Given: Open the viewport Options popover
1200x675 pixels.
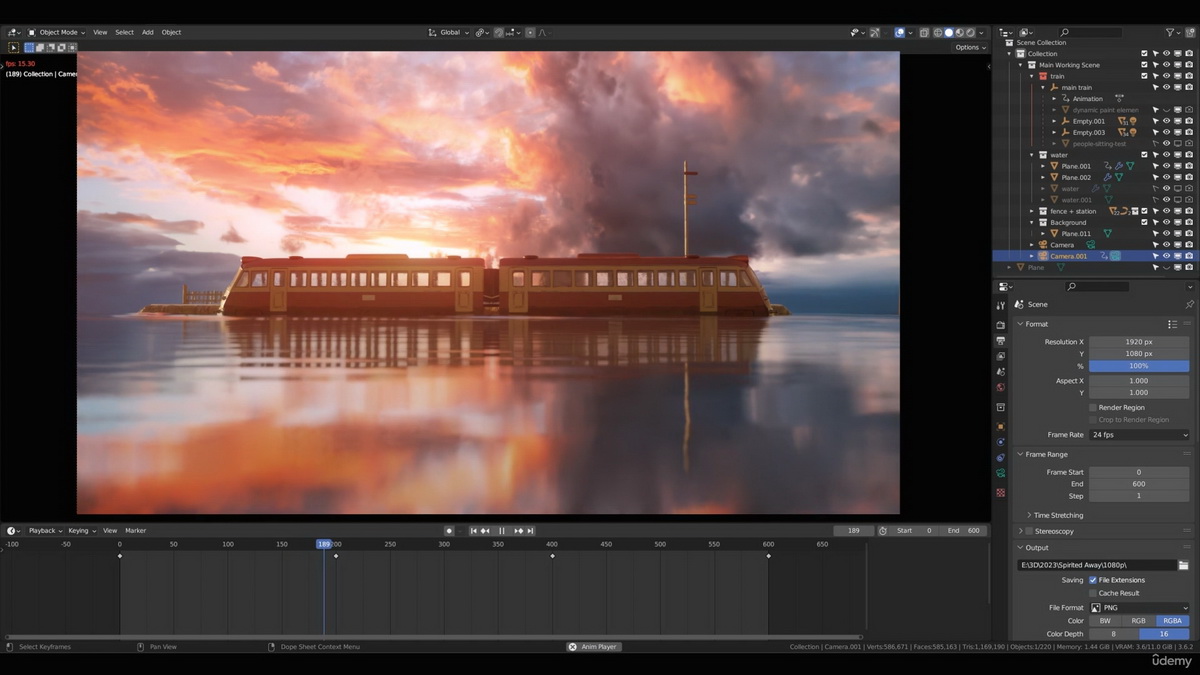Looking at the screenshot, I should tap(969, 47).
